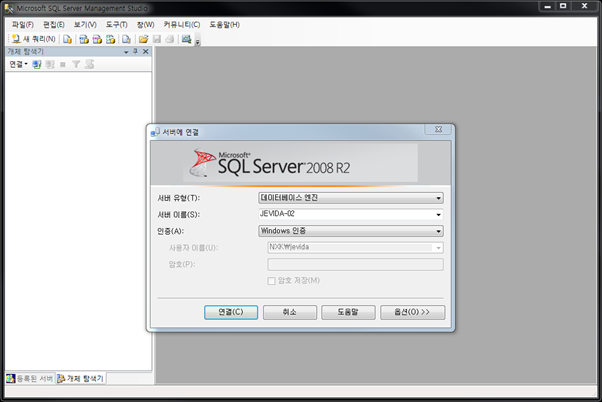Toggle the 암호 저장(M) checkbox
This screenshot has height=402, width=602.
pyautogui.click(x=271, y=281)
